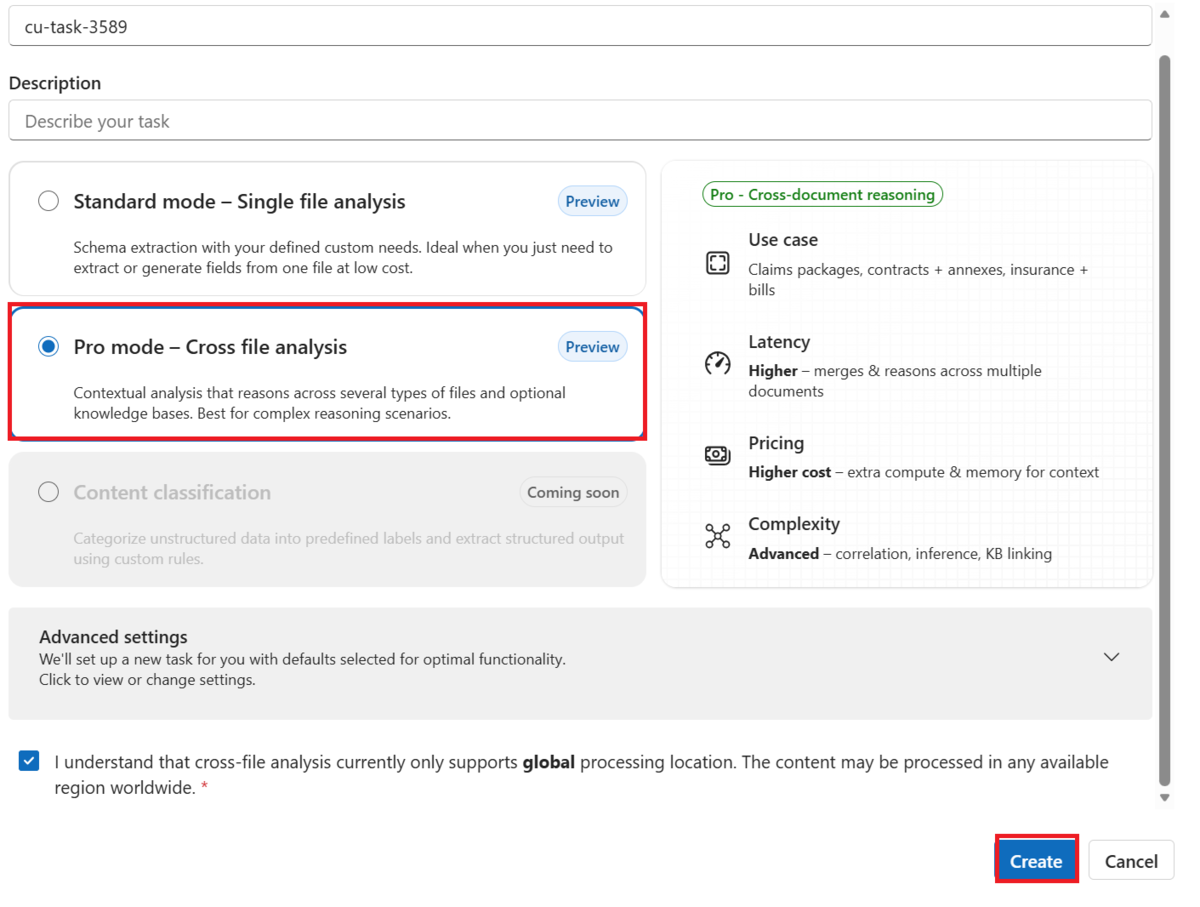Expand Advanced settings with the chevron

click(1111, 657)
